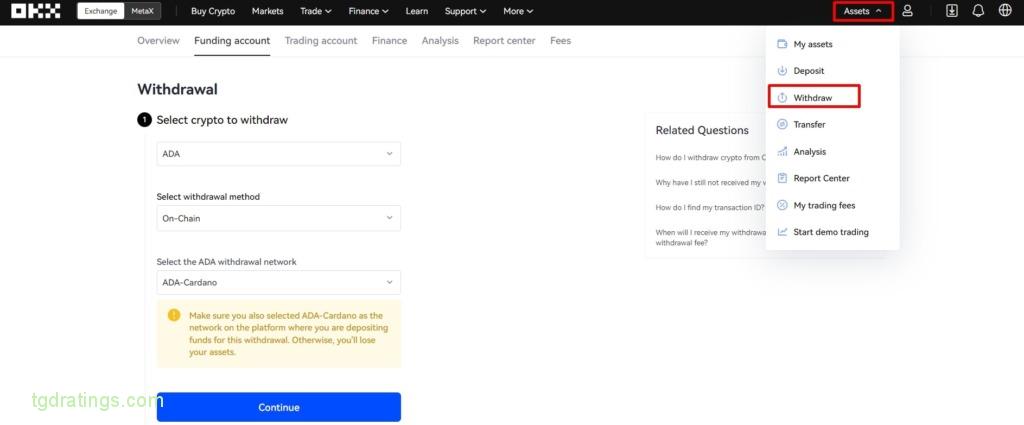Click the download app icon
The width and height of the screenshot is (1024, 425).
click(x=952, y=11)
